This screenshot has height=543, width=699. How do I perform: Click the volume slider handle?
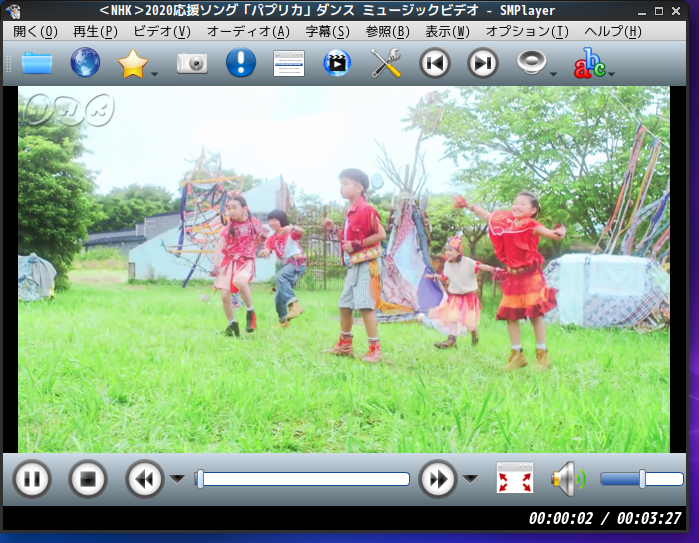pos(642,479)
